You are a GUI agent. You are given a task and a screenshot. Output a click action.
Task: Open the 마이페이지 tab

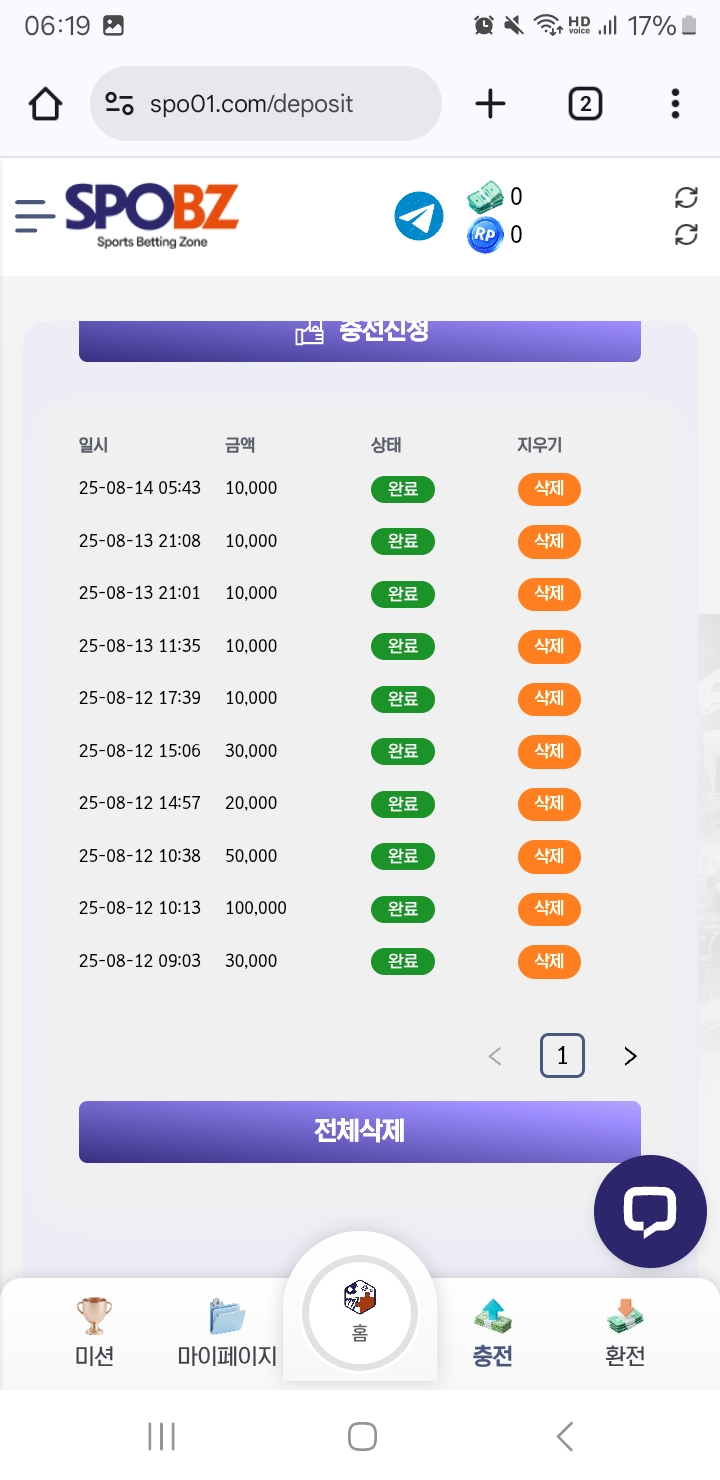227,1332
